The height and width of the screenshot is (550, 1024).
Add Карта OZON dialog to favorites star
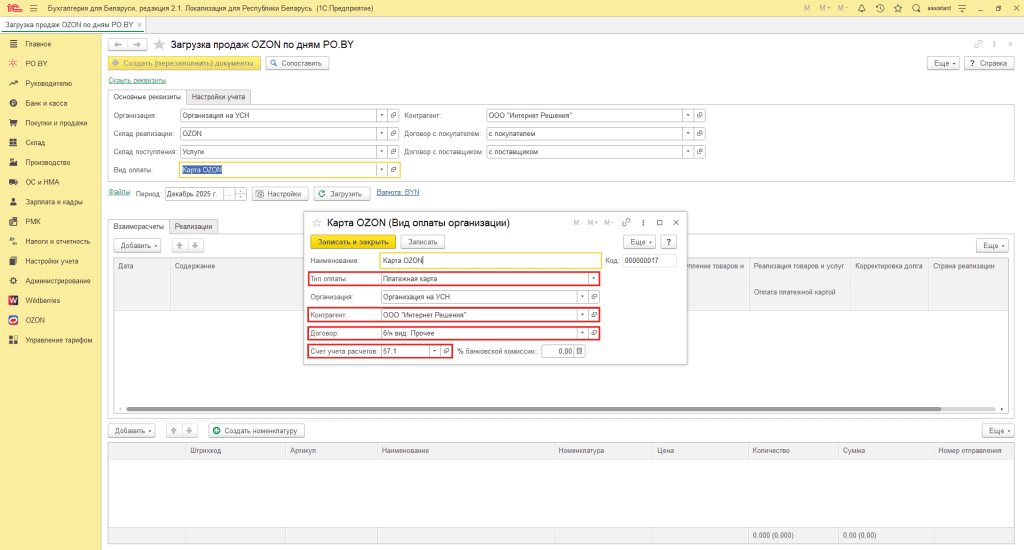point(317,223)
